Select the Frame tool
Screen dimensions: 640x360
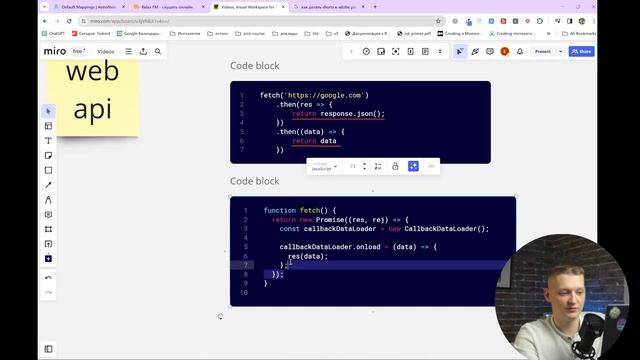[49, 229]
